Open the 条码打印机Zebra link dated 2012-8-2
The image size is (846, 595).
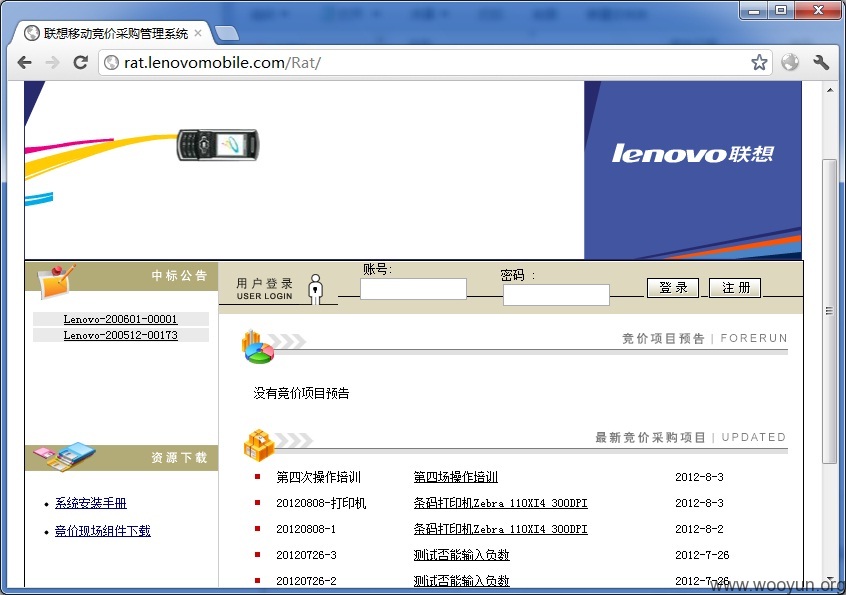click(x=500, y=529)
